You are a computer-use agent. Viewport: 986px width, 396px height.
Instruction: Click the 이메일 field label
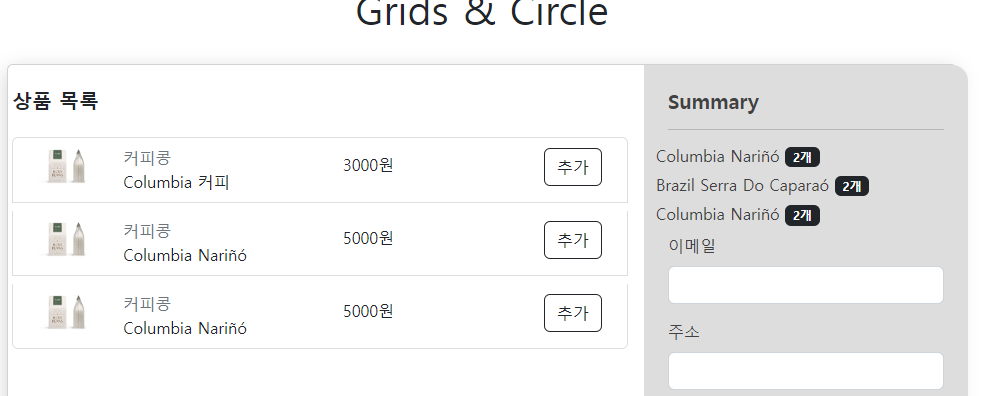[692, 246]
